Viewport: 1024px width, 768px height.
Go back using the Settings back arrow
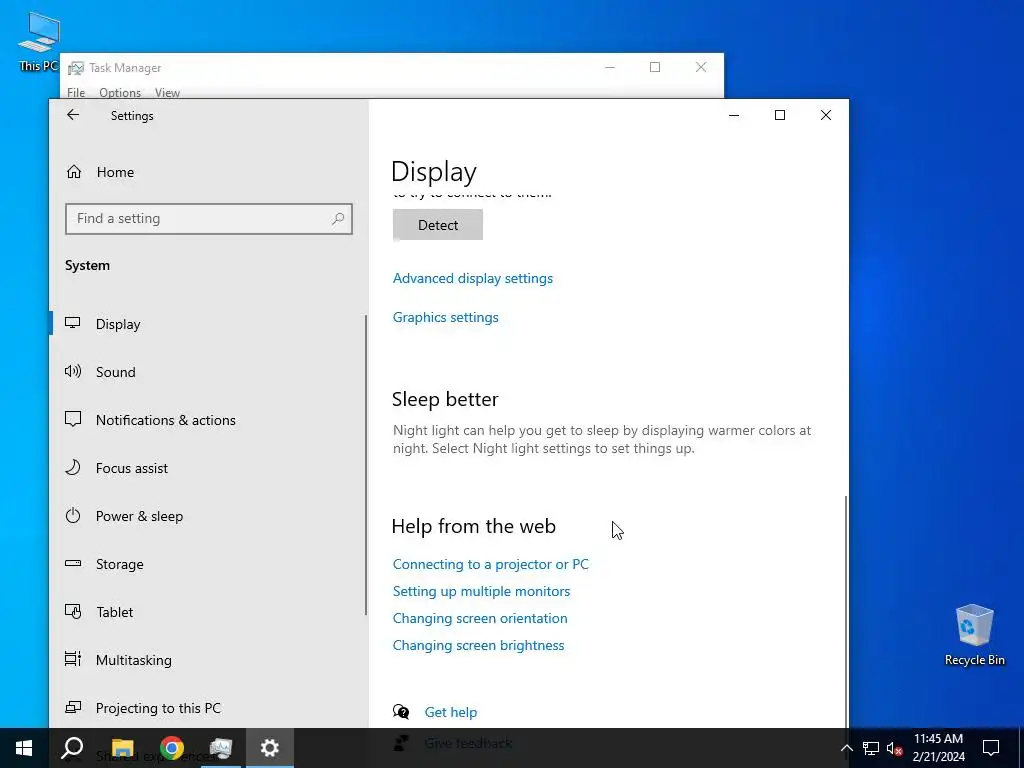pyautogui.click(x=72, y=115)
